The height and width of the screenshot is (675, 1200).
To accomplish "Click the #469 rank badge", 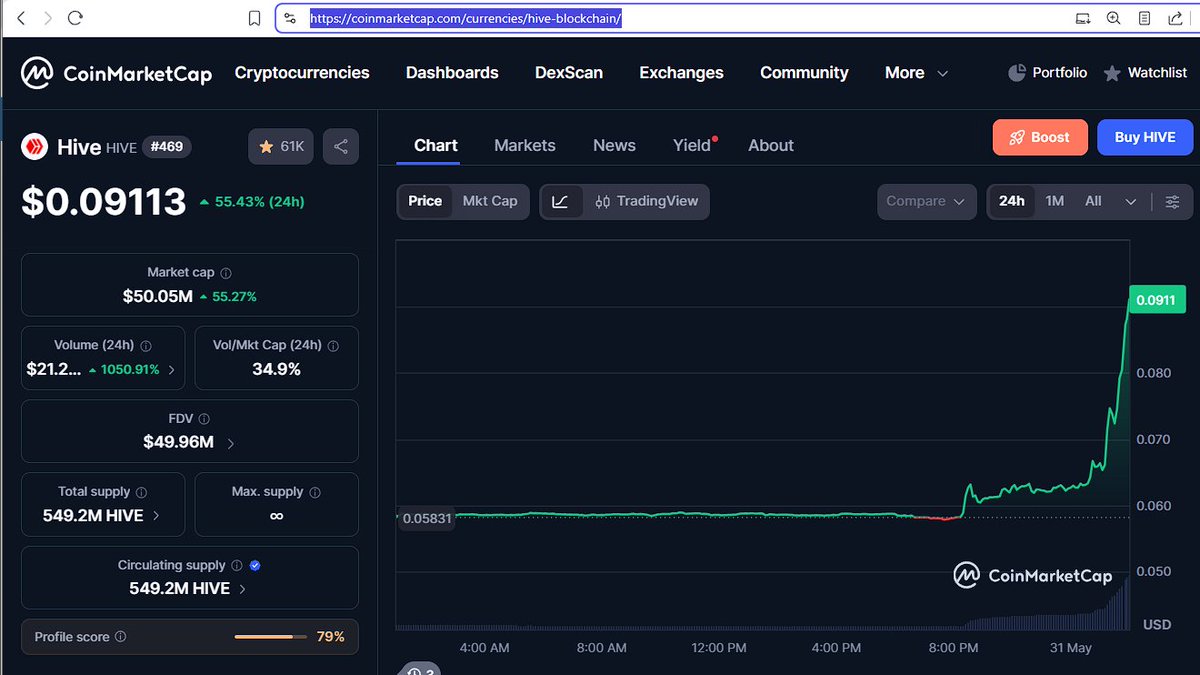I will tap(166, 147).
